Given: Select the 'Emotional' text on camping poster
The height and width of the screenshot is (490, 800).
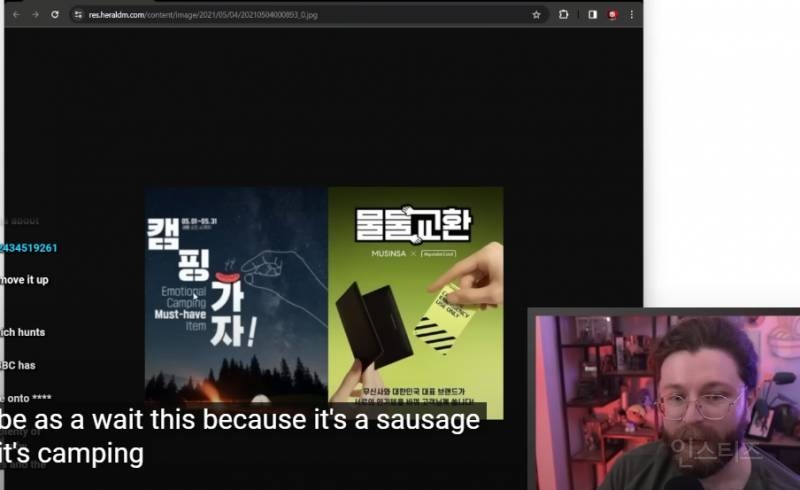Looking at the screenshot, I should click(184, 291).
